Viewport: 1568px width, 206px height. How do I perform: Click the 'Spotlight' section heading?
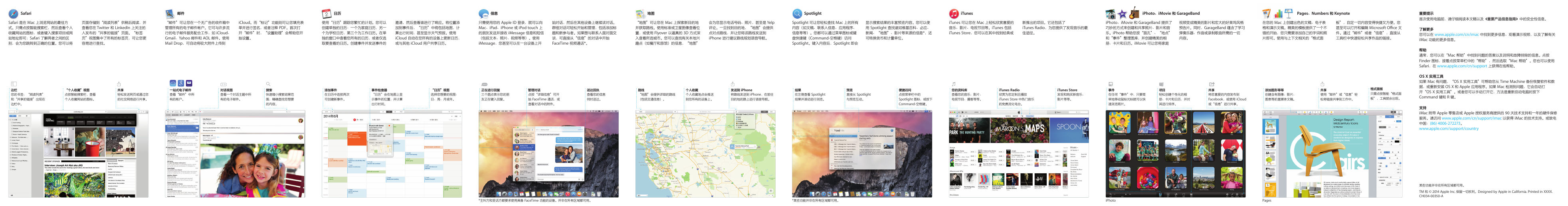click(813, 14)
